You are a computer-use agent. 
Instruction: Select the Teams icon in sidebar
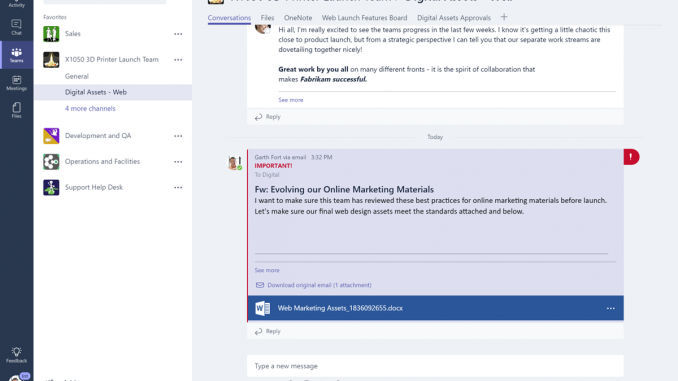pos(16,55)
